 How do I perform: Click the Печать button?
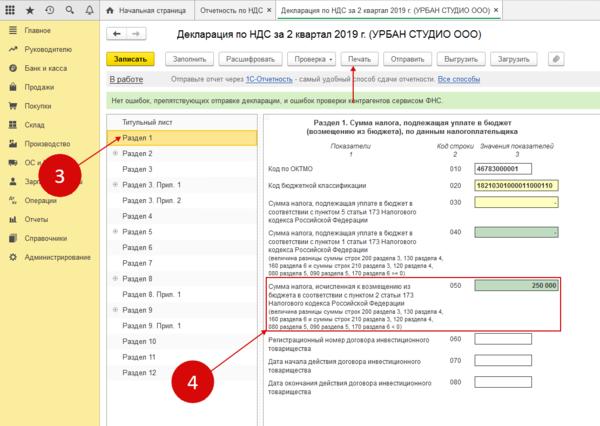click(359, 59)
